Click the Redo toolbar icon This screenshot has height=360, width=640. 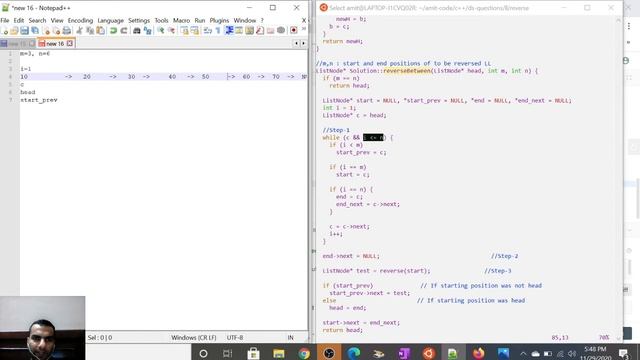(x=124, y=31)
